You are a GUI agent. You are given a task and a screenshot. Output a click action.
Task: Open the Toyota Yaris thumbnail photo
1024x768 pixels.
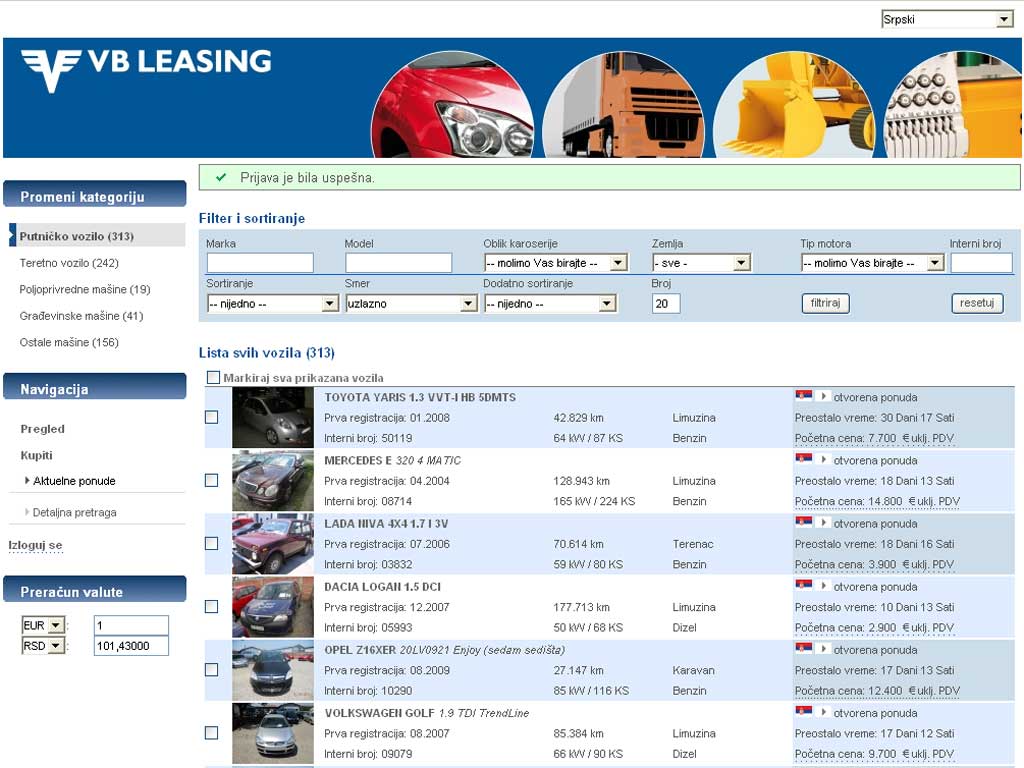[273, 417]
